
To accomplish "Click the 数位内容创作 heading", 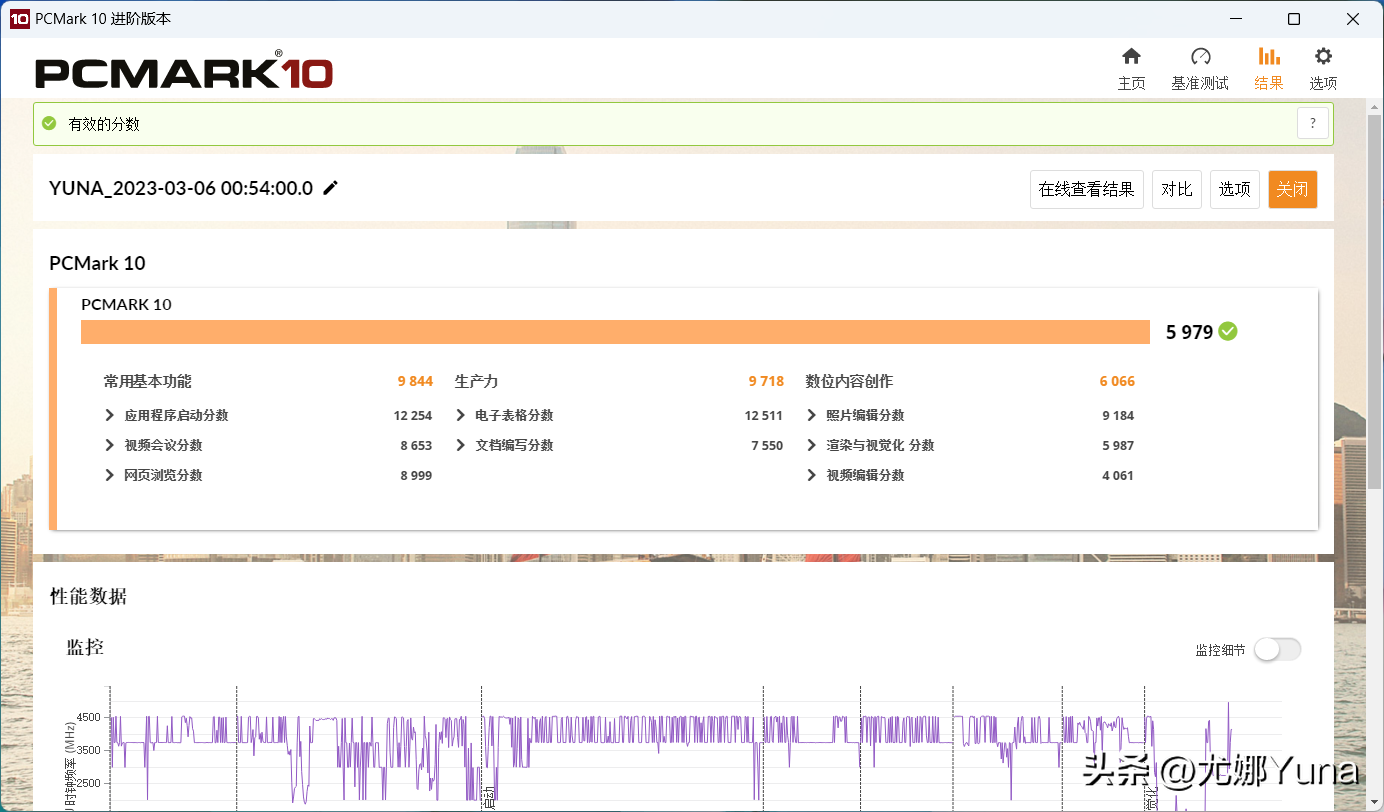I will pos(849,381).
